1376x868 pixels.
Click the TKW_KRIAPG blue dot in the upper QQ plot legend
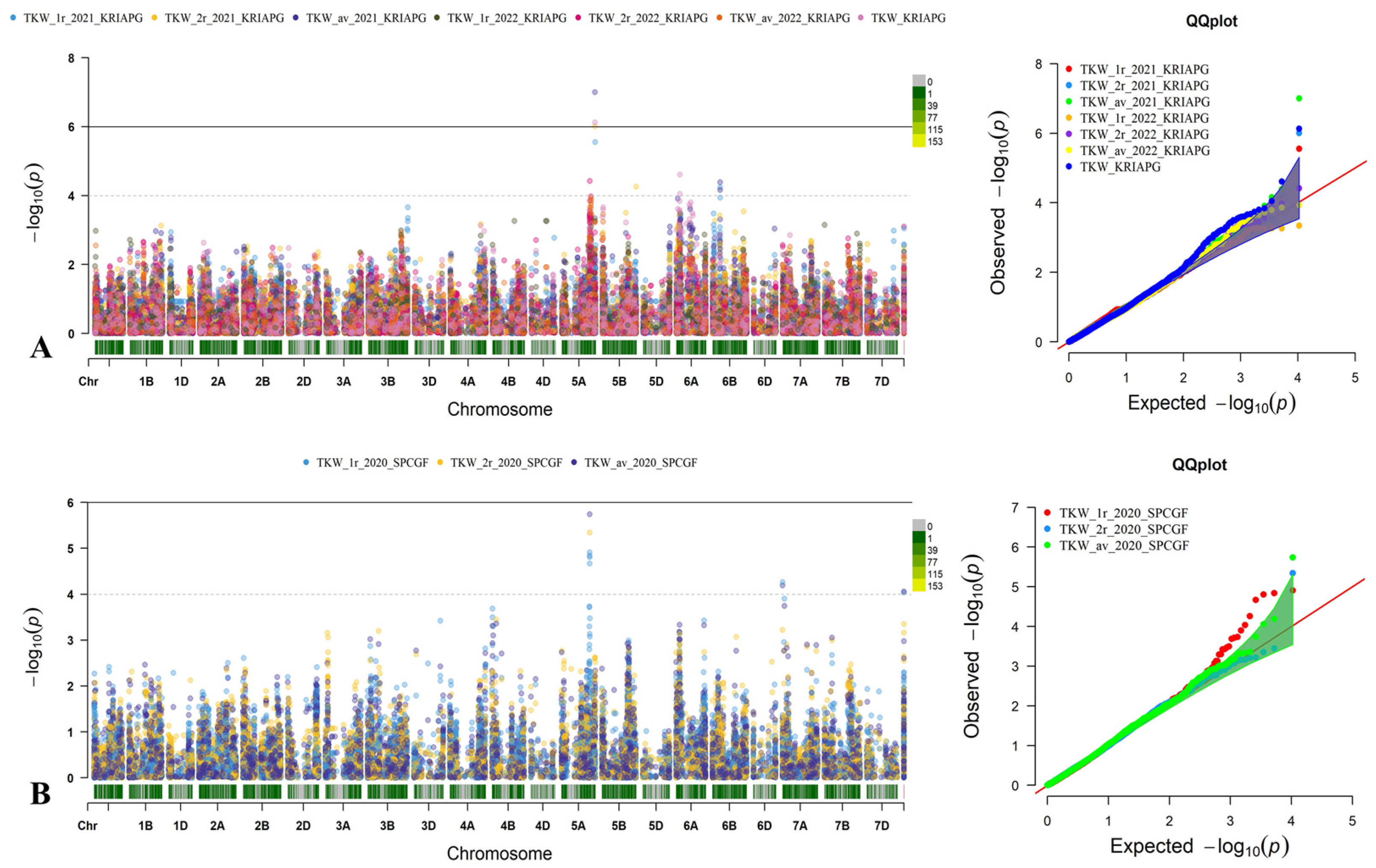[1070, 167]
